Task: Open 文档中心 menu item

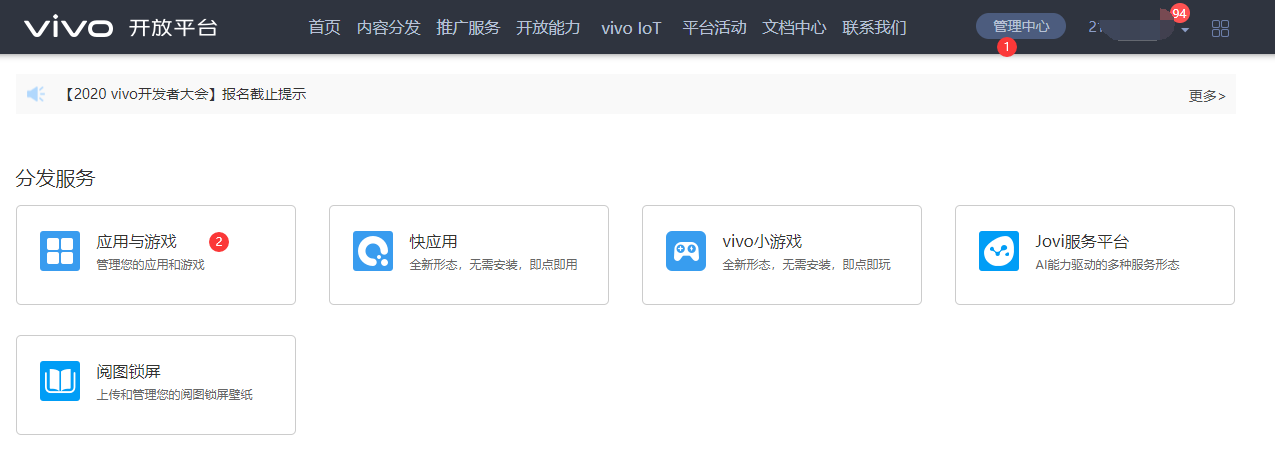Action: pyautogui.click(x=794, y=27)
